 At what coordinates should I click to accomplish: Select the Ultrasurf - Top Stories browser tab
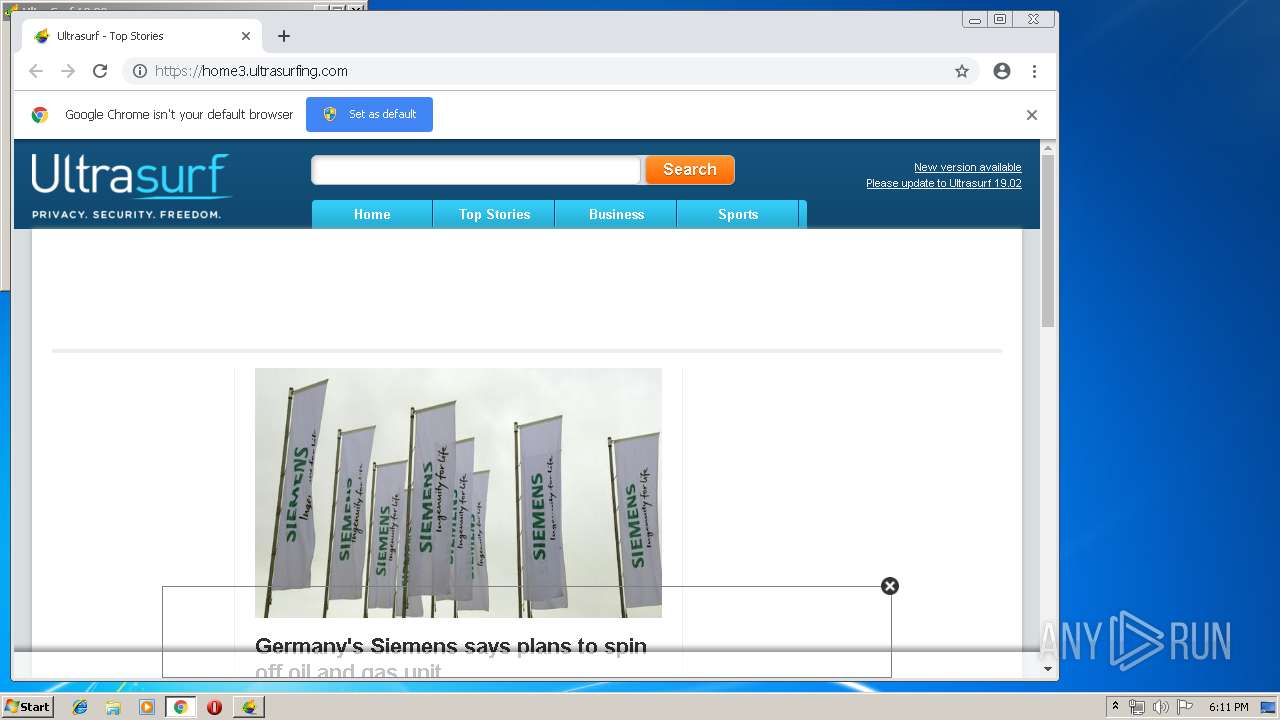(141, 36)
